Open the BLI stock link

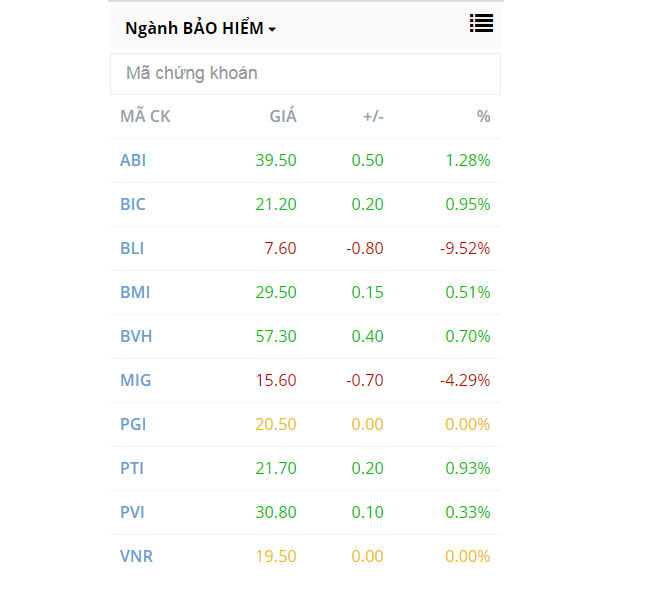click(x=132, y=248)
